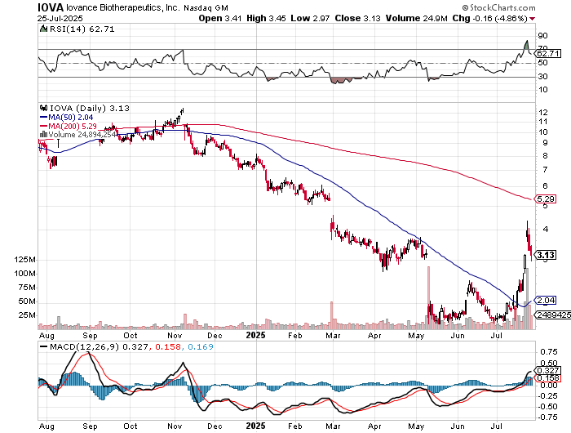
Task: Click the RSI indicator legend icon
Action: point(43,29)
